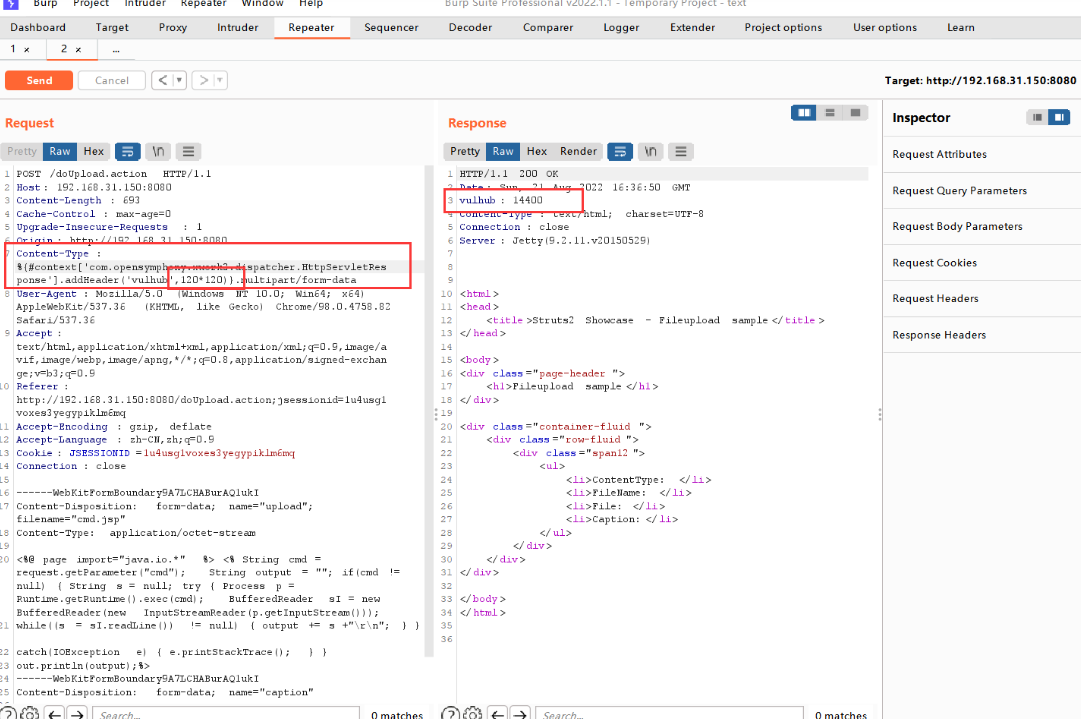Open forward history dropdown arrow
This screenshot has width=1081, height=719.
(220, 80)
